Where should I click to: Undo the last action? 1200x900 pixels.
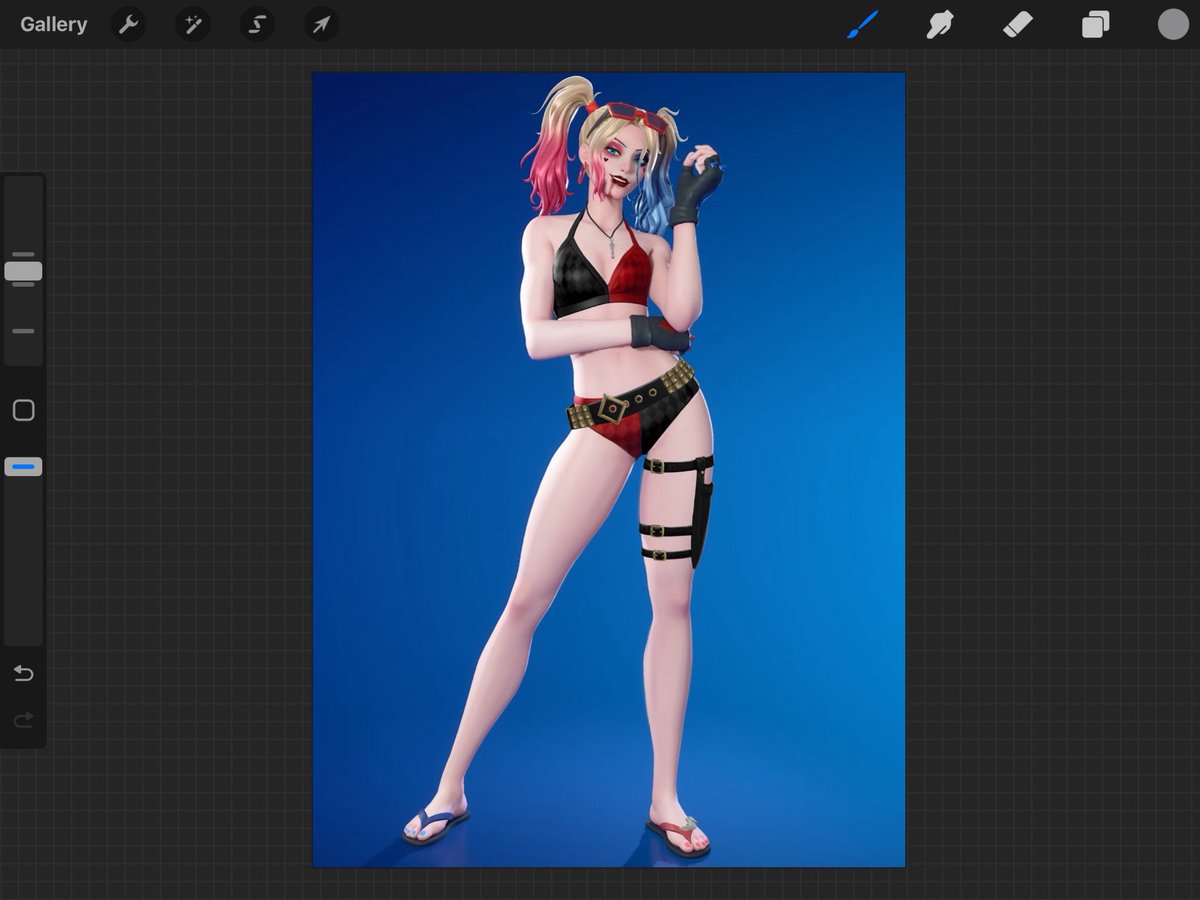23,673
